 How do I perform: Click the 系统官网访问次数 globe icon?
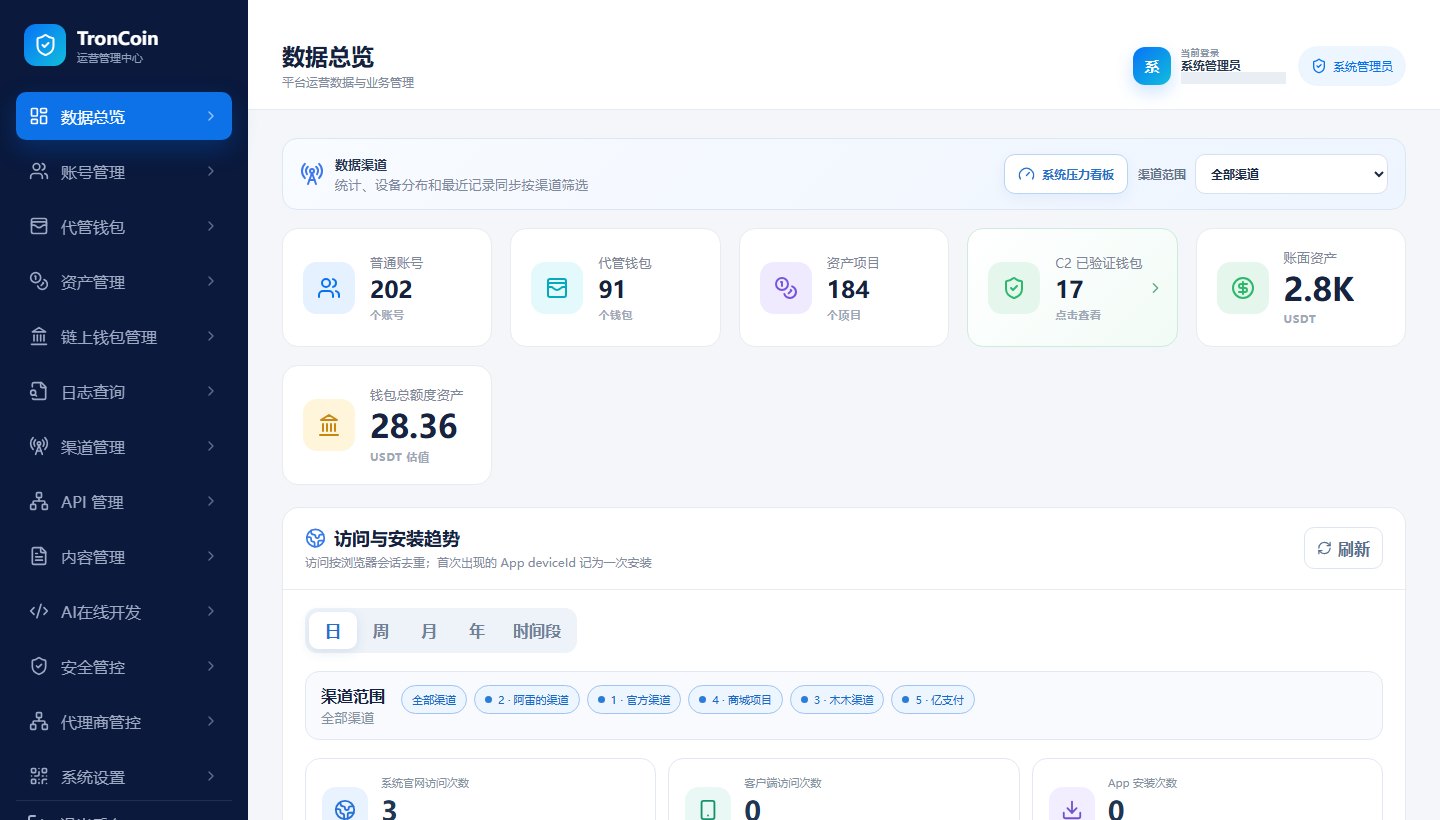click(x=345, y=808)
